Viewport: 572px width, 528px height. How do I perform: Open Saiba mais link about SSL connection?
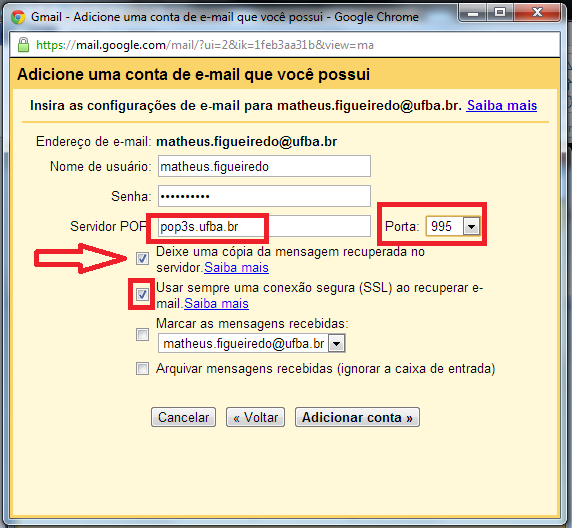[x=216, y=303]
